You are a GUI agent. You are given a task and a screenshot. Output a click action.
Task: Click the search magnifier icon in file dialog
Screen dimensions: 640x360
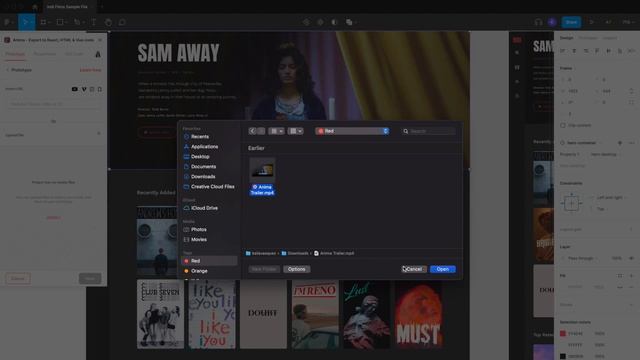point(406,131)
